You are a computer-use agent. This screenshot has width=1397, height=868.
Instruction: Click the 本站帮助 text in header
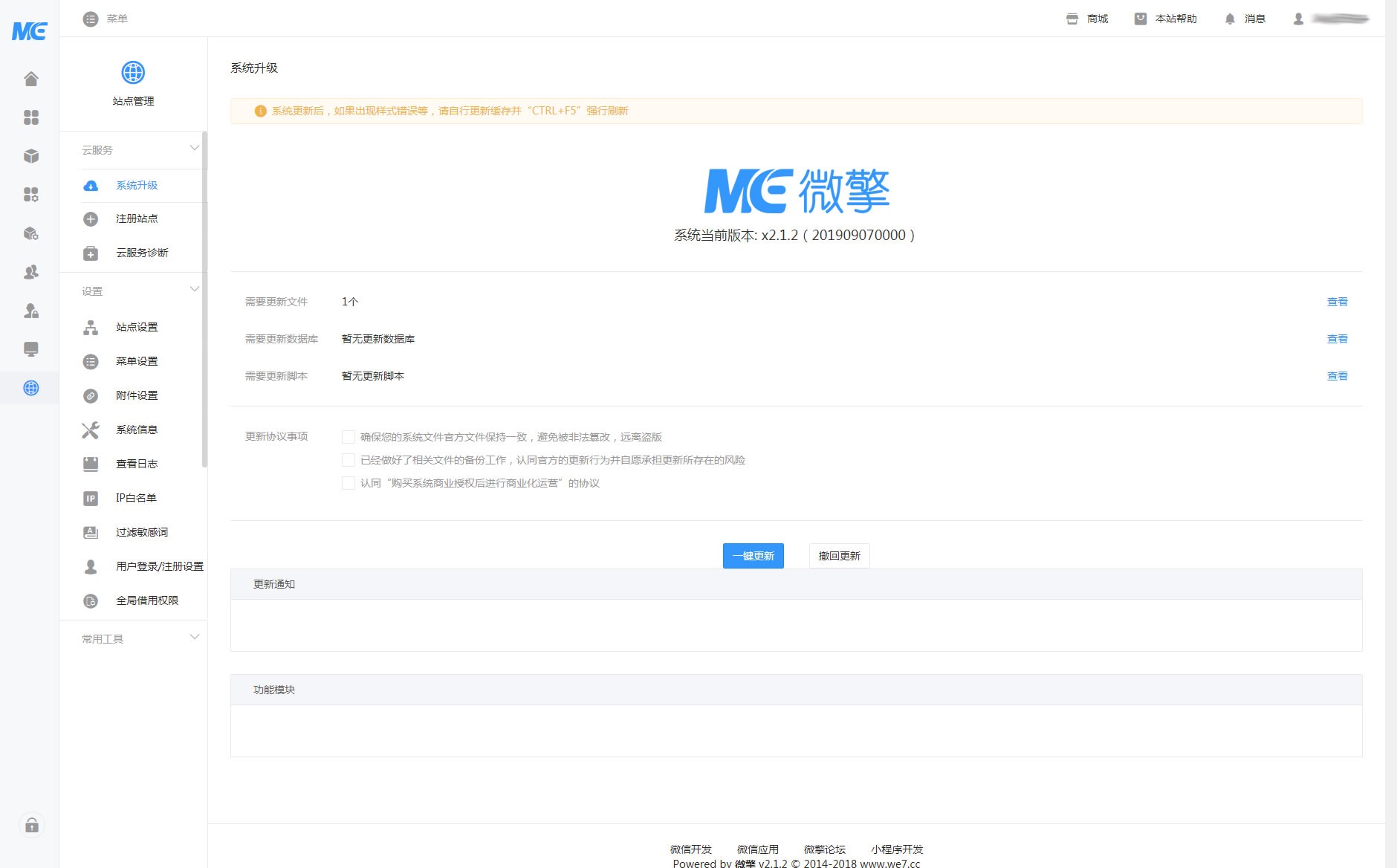[1176, 19]
